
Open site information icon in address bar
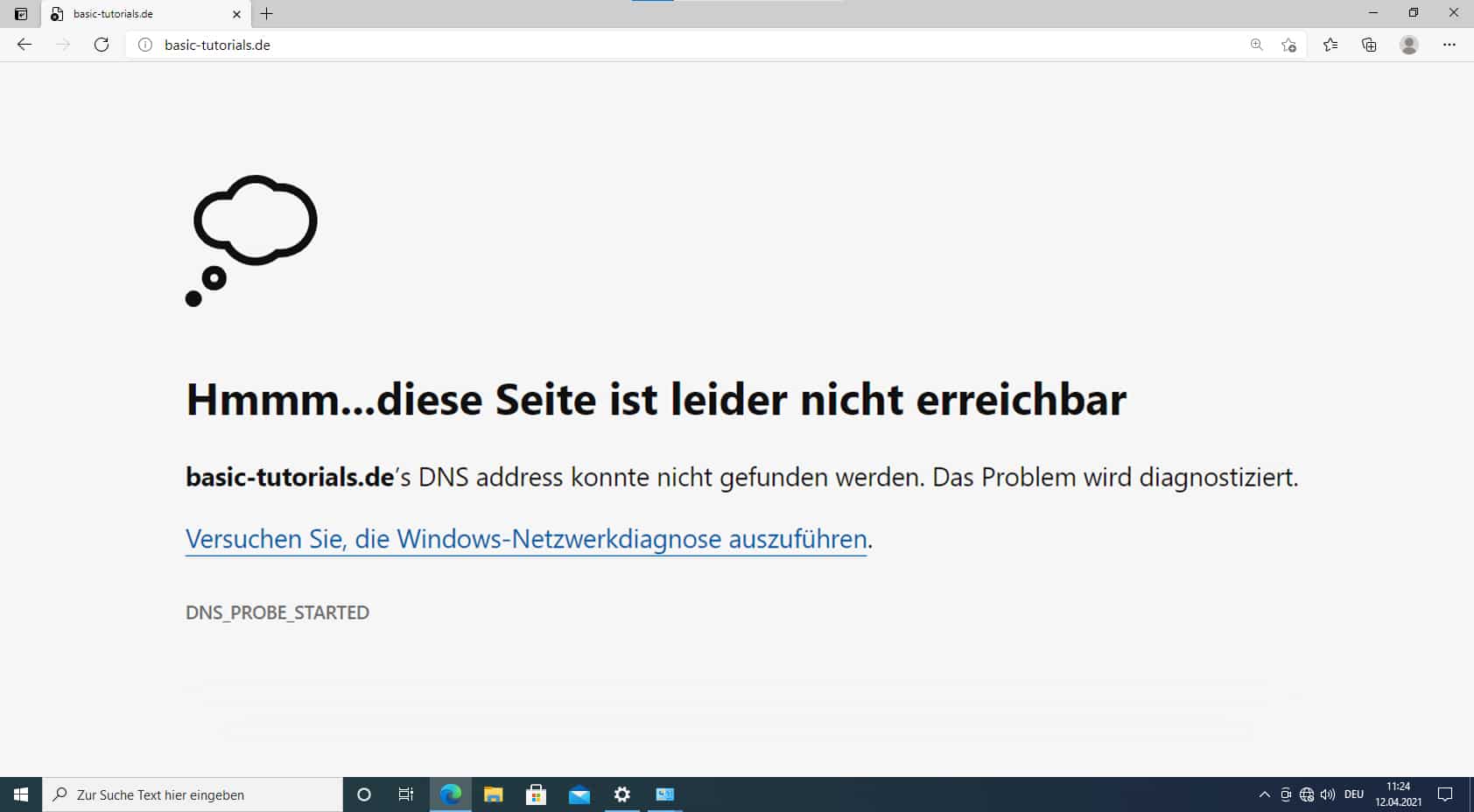tap(145, 45)
